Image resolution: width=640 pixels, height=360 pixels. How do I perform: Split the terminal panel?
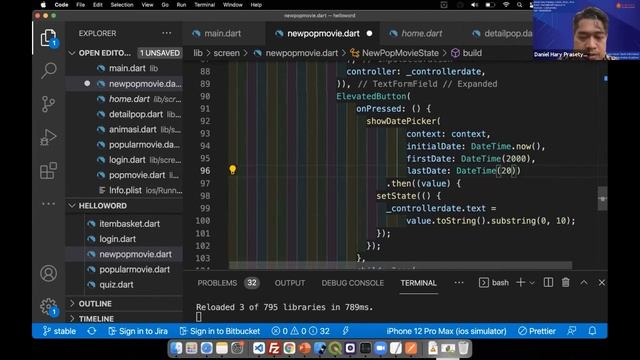coord(548,282)
